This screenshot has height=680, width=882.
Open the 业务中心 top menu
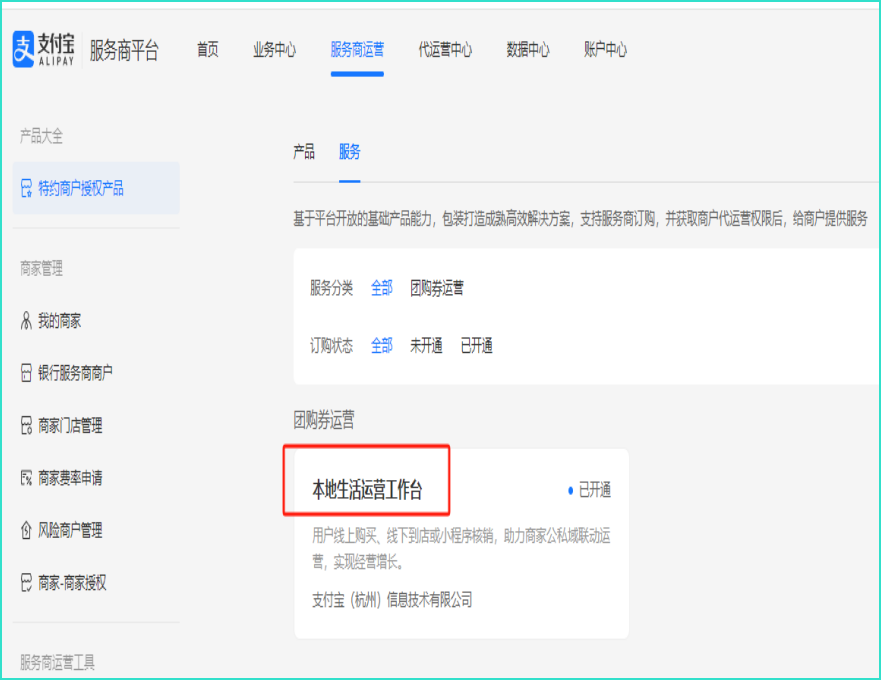(274, 50)
